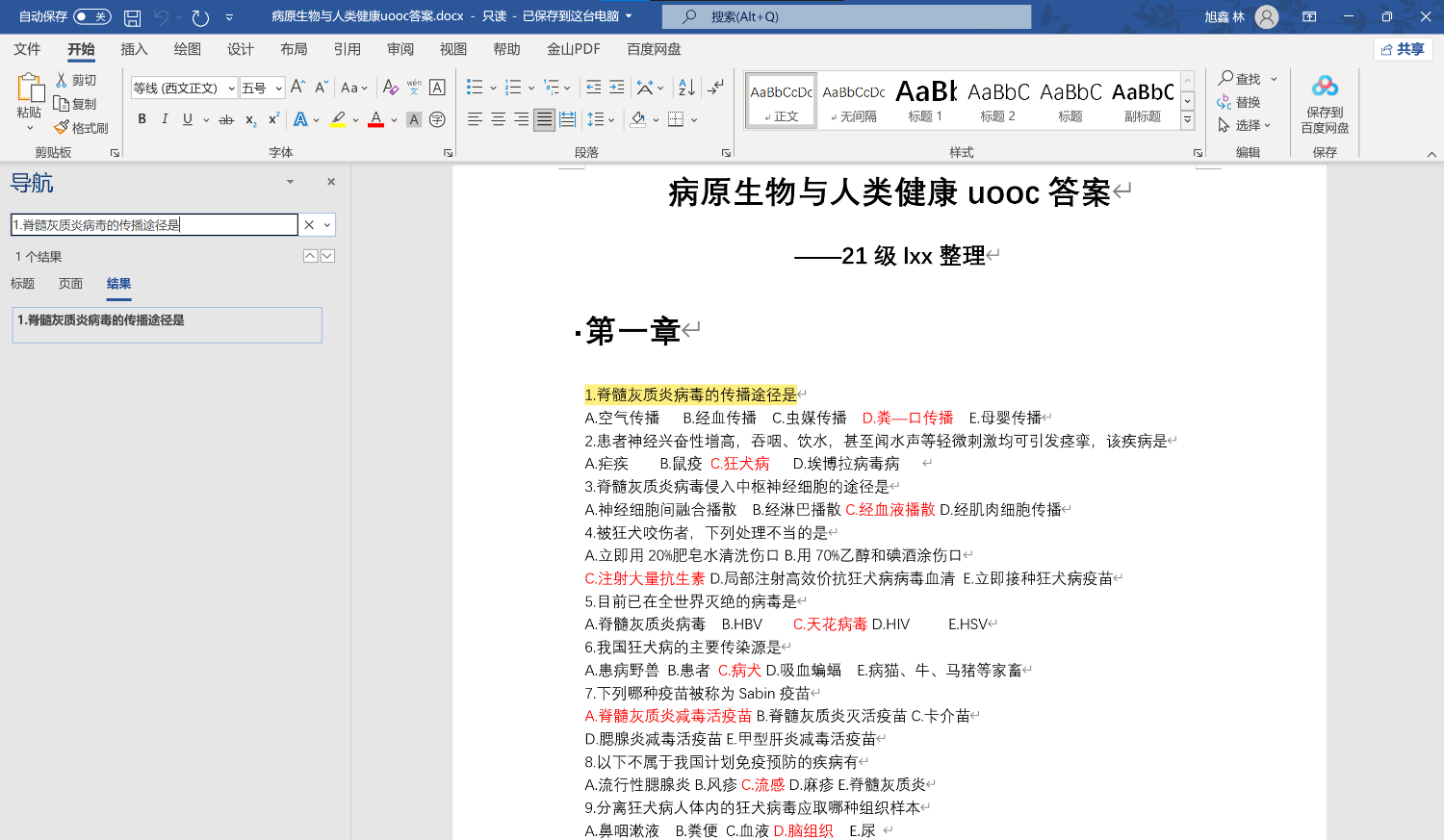Expand the styles gallery

pos(1188,120)
